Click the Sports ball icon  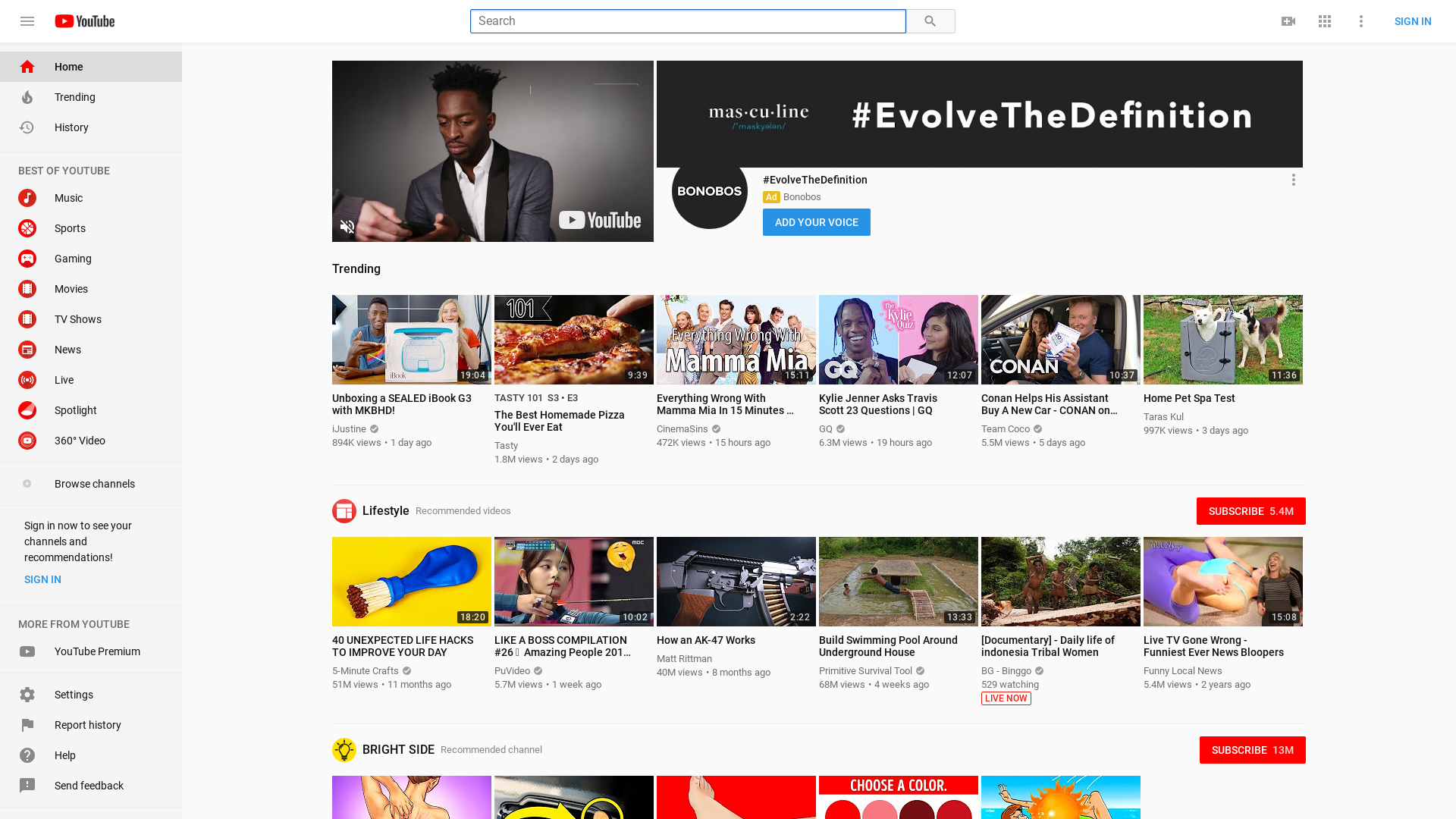click(x=27, y=228)
